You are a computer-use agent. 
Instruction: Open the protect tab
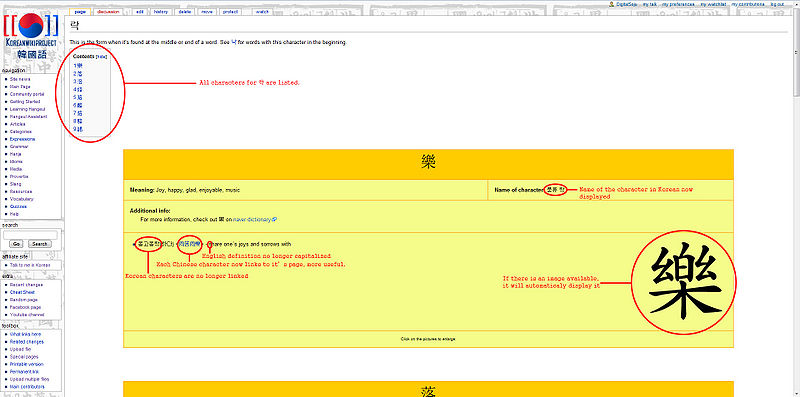(230, 11)
